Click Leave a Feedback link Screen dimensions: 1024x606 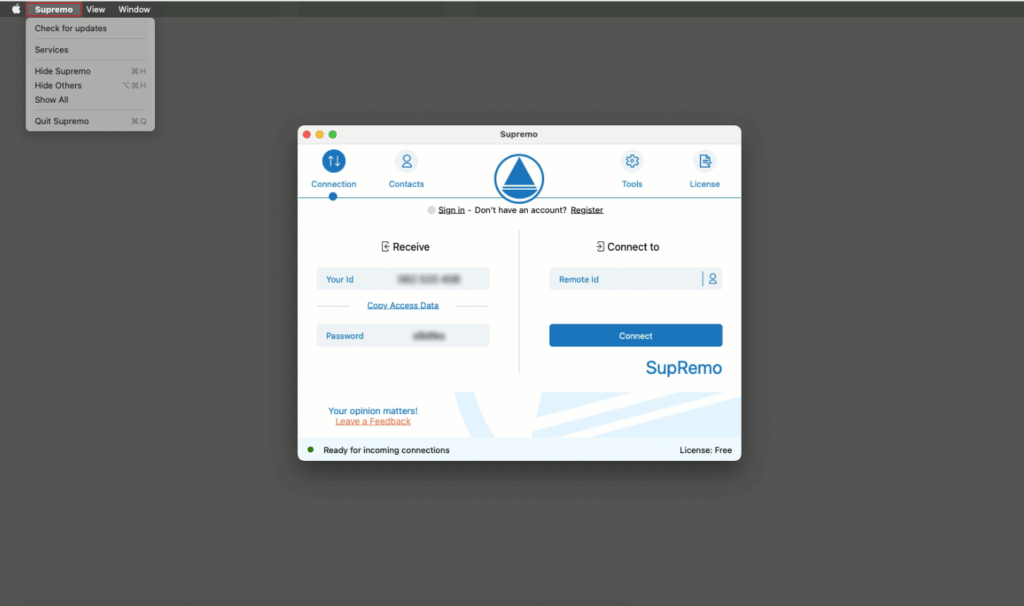pyautogui.click(x=373, y=422)
